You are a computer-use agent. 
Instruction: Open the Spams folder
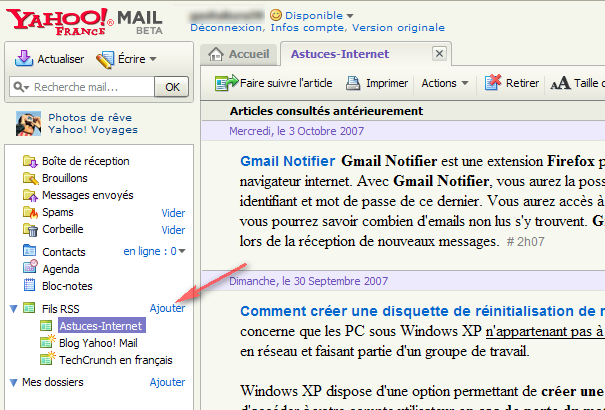(58, 213)
